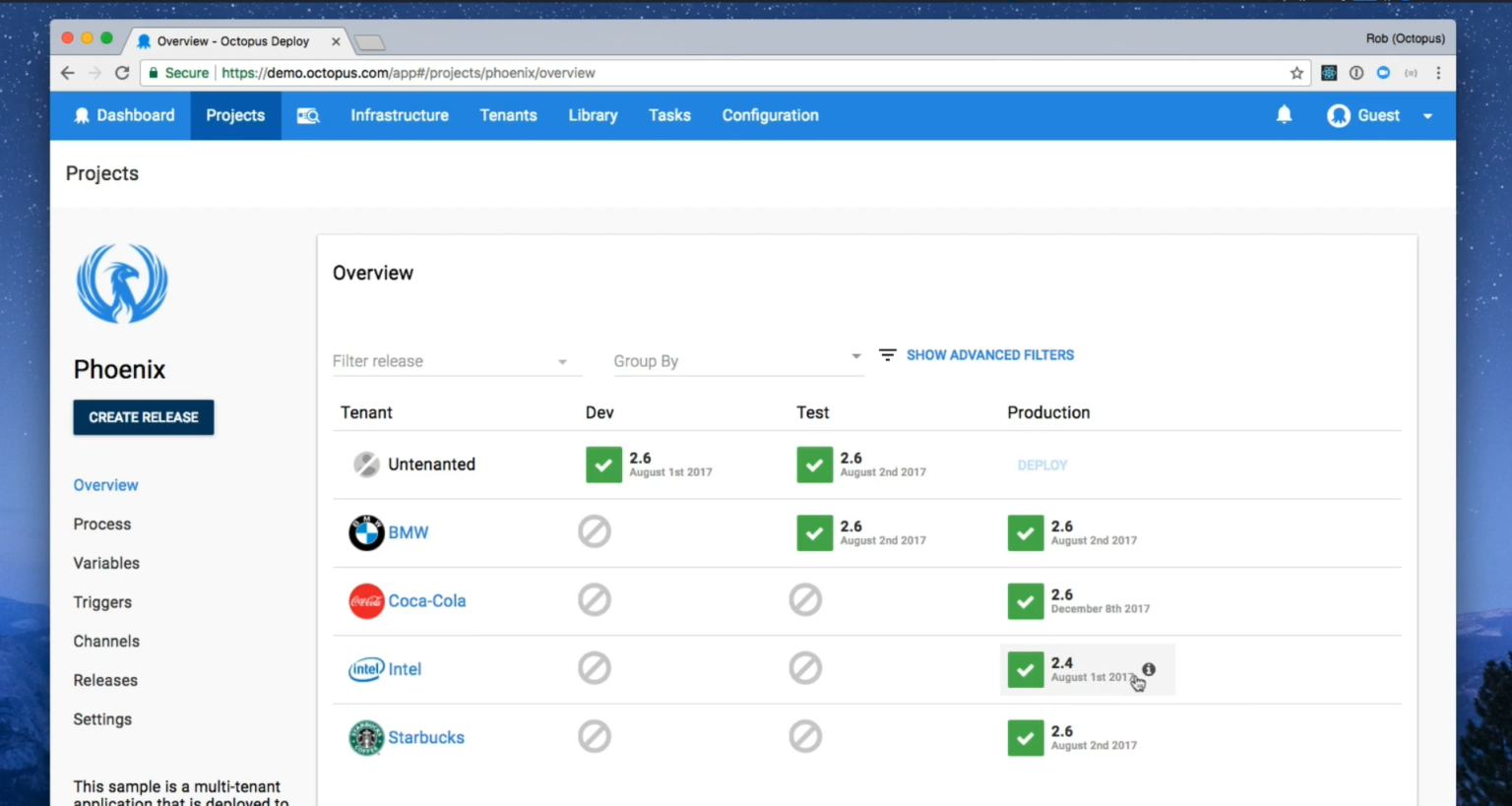Expand the Guest account menu arrow
This screenshot has width=1512, height=806.
pos(1427,116)
